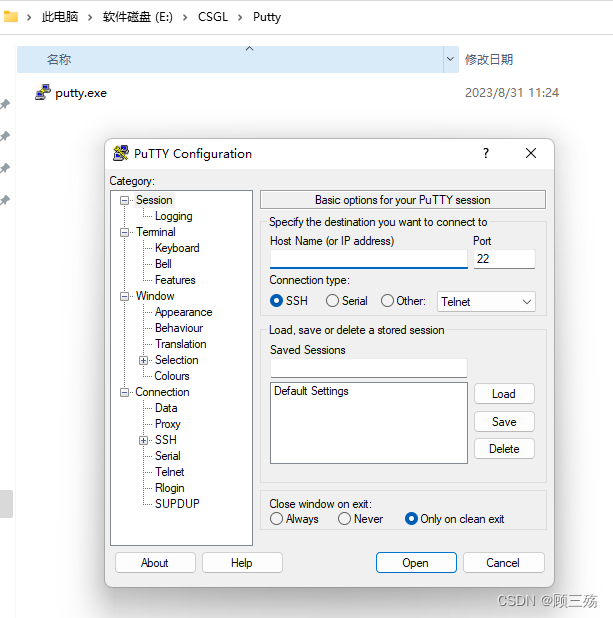Click the Cancel button
Screen dimensions: 613x618
503,562
